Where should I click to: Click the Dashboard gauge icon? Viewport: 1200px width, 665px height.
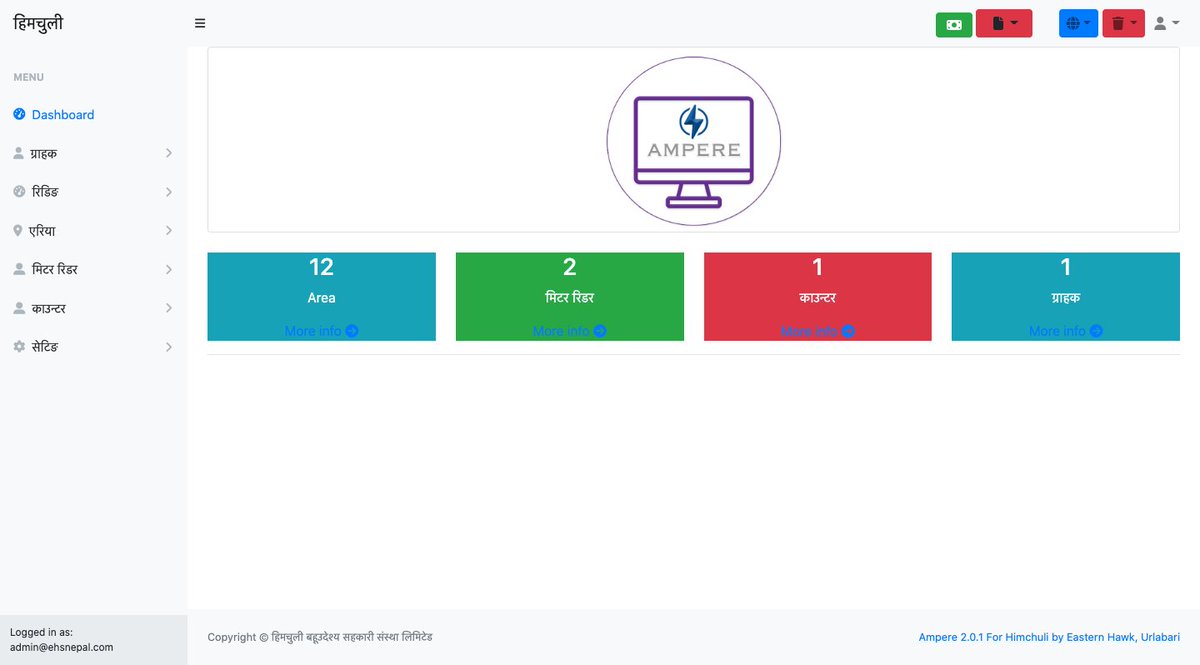[x=19, y=114]
